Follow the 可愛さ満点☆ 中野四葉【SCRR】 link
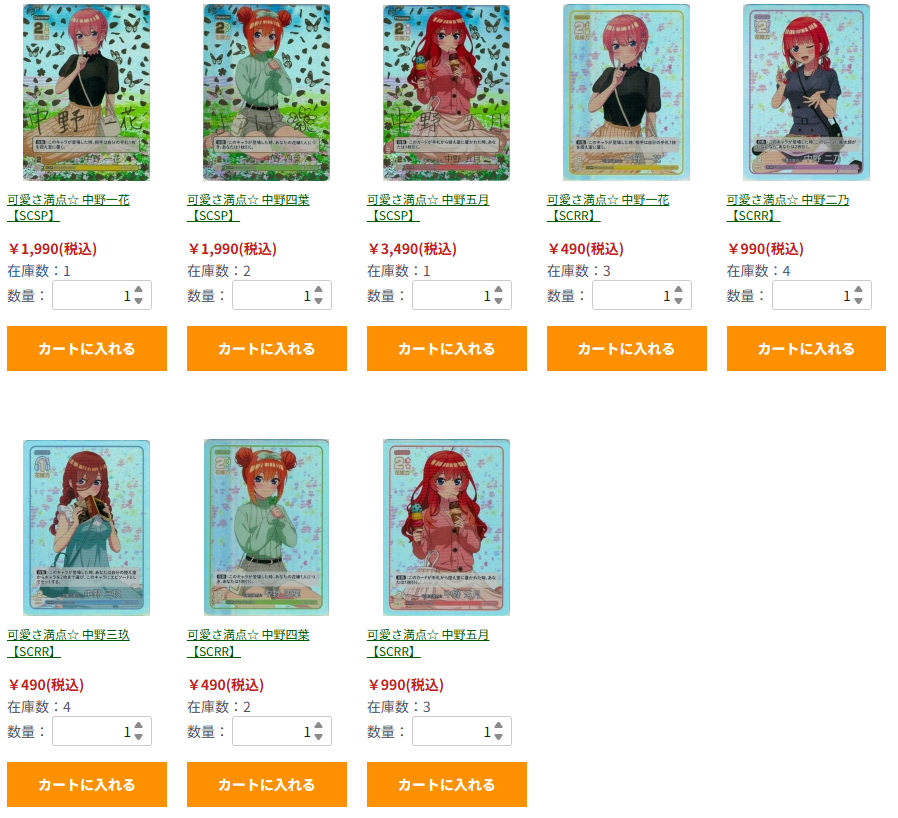The image size is (898, 818). (248, 643)
